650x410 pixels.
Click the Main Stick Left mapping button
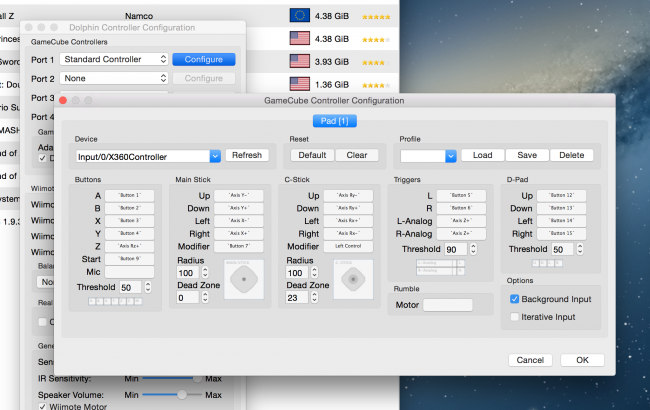click(239, 221)
